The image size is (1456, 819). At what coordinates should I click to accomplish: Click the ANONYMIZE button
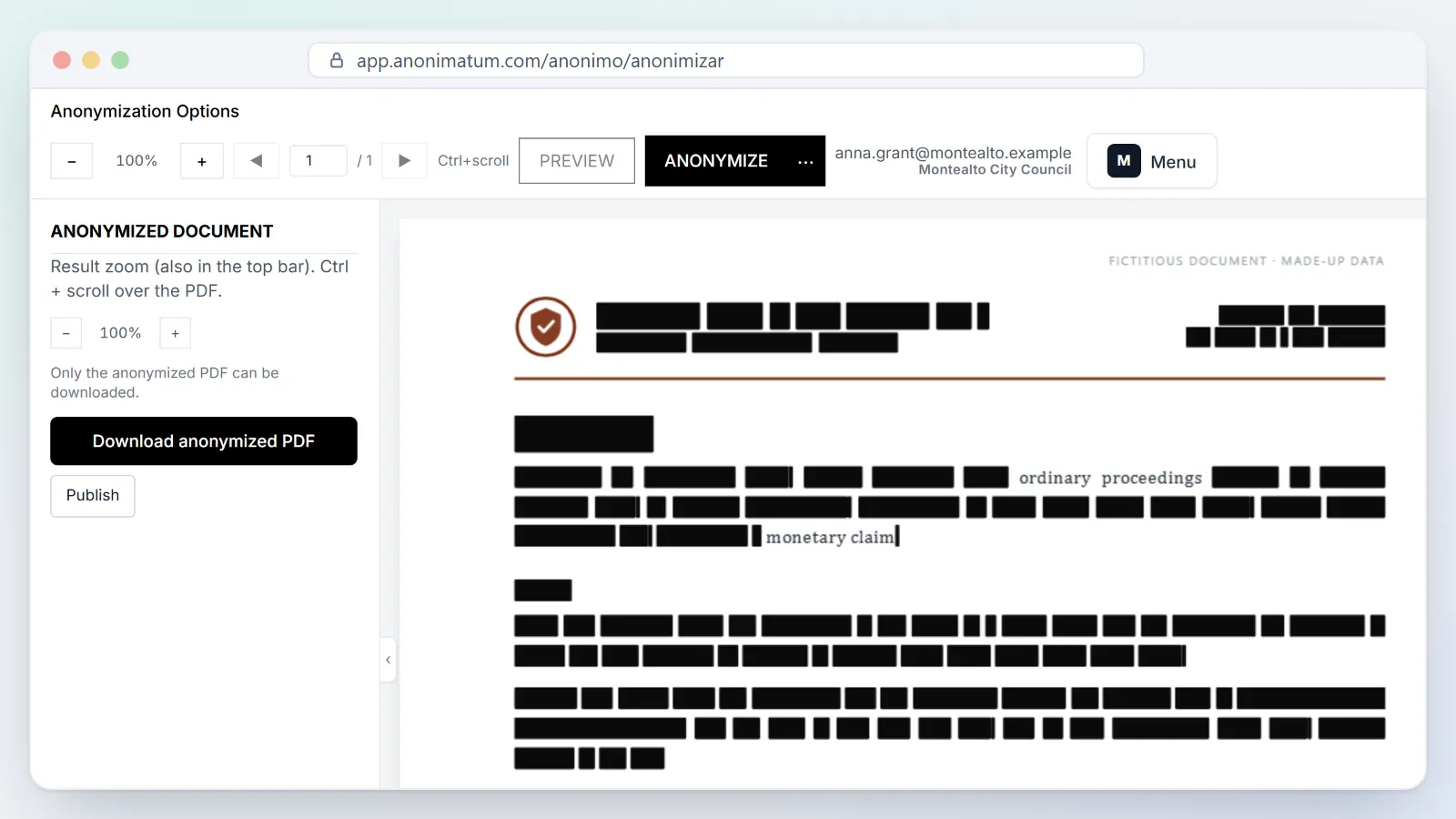[x=716, y=161]
